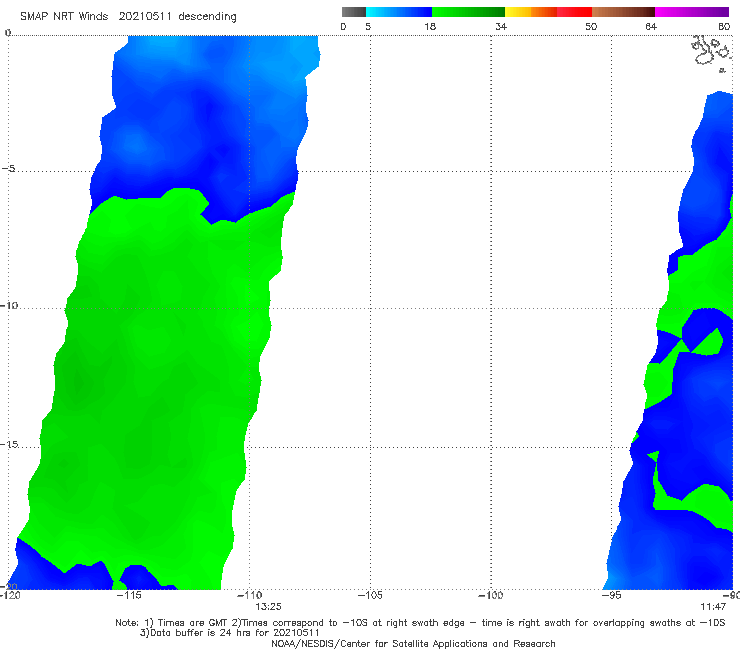Image resolution: width=740 pixels, height=650 pixels.
Task: Click the latitude label '-10'
Action: coord(8,305)
